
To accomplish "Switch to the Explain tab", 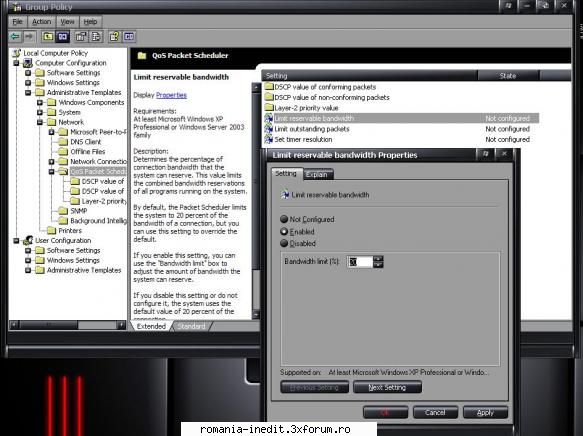I will pyautogui.click(x=317, y=174).
